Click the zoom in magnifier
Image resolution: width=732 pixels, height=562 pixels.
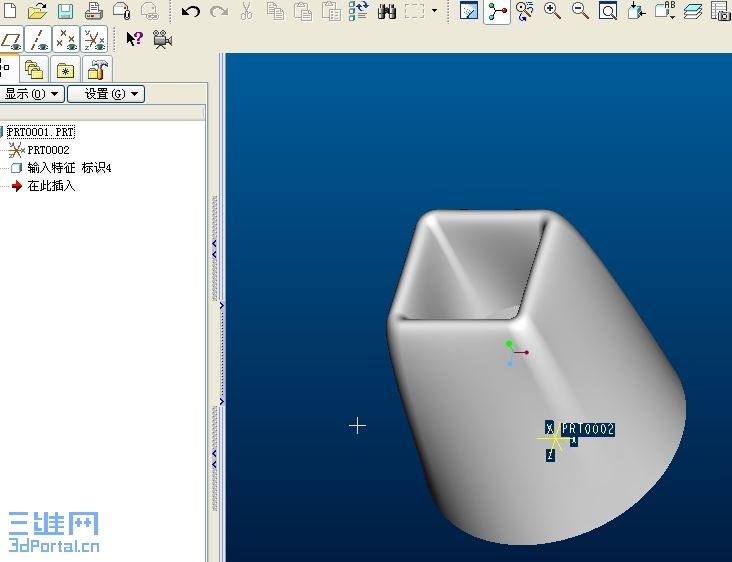point(552,11)
